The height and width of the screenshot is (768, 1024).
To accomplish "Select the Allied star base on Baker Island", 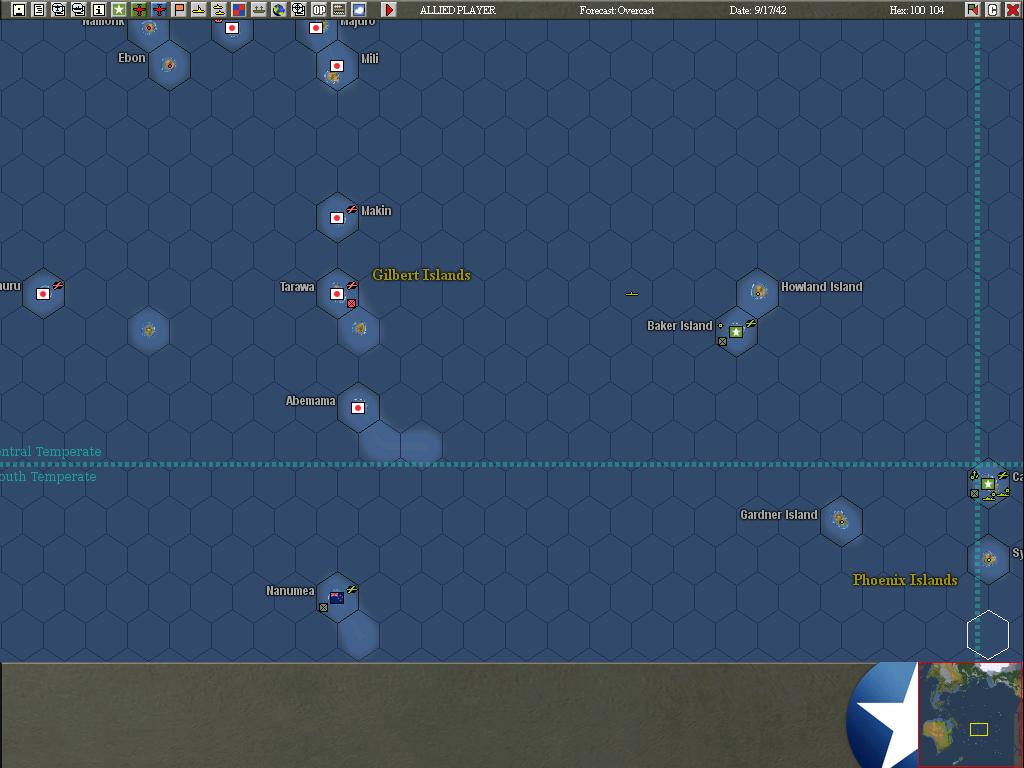I will point(736,332).
